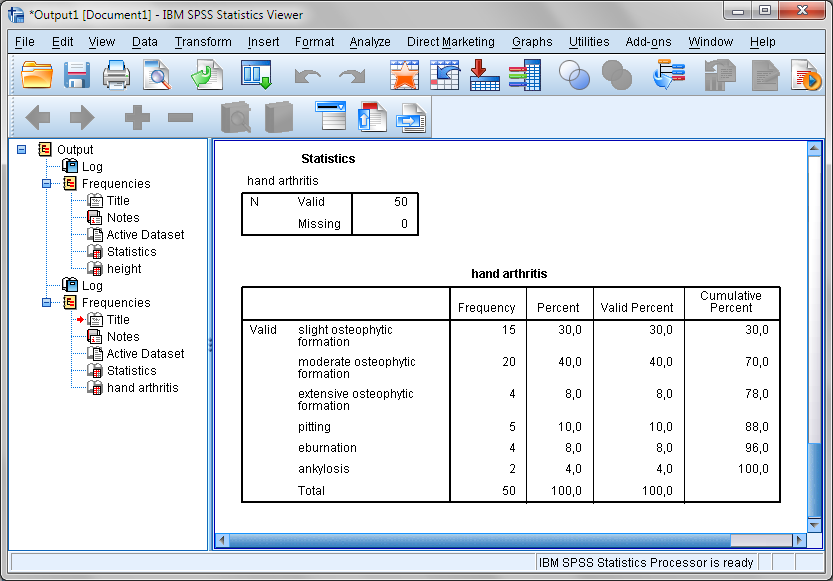Open the Analyze menu
Viewport: 833px width, 581px height.
(x=370, y=42)
